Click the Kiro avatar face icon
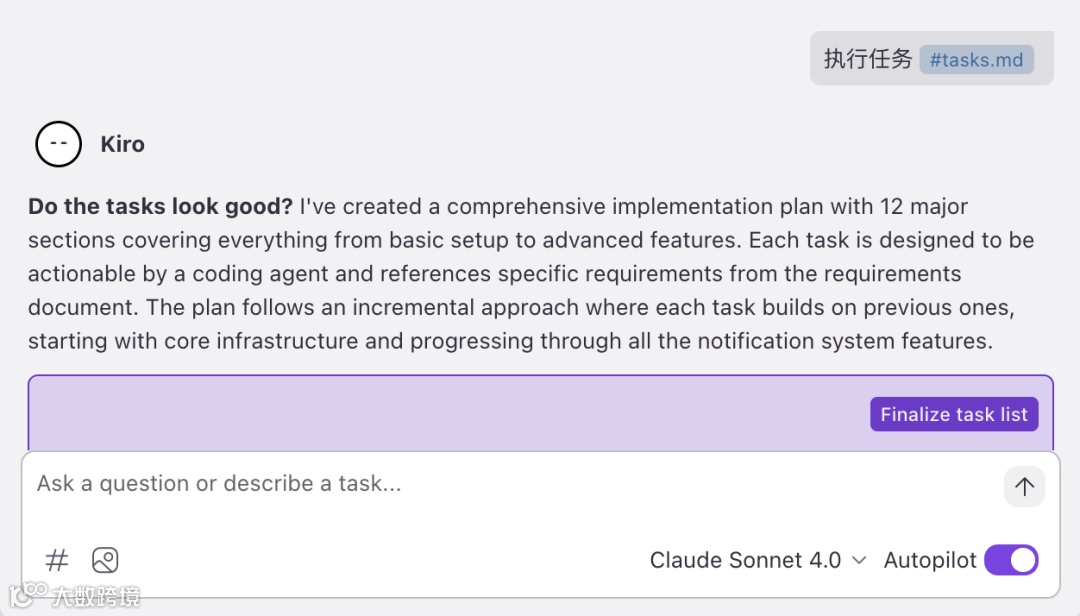The height and width of the screenshot is (616, 1080). (58, 144)
